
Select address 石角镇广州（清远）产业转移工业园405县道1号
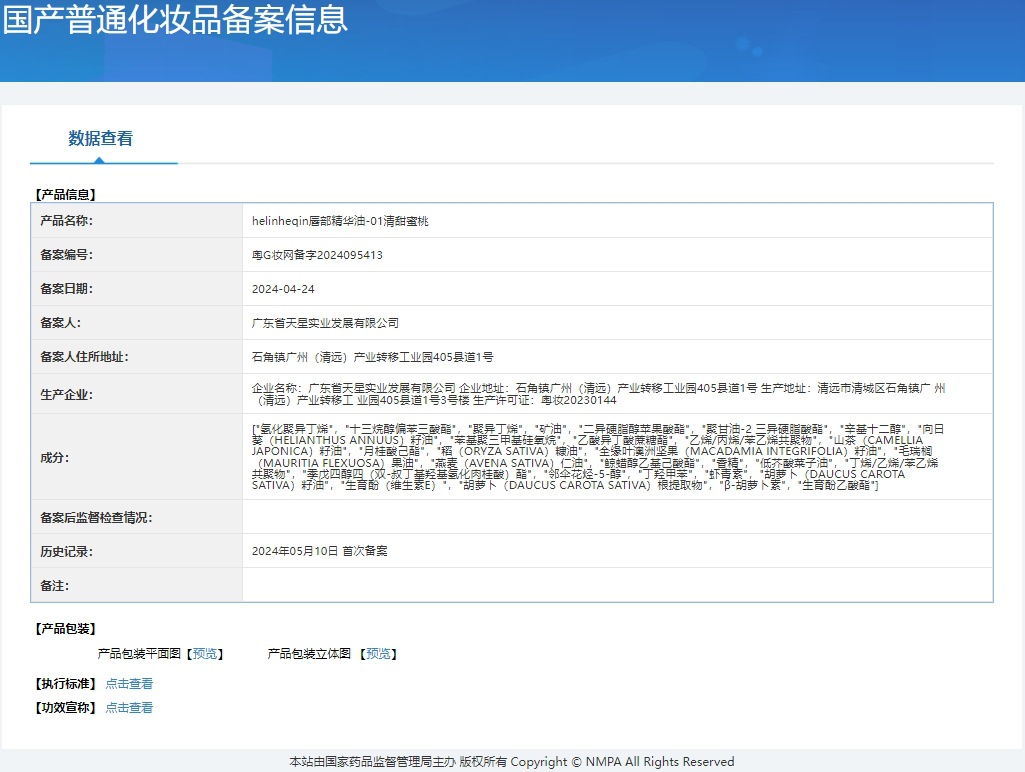click(x=373, y=357)
